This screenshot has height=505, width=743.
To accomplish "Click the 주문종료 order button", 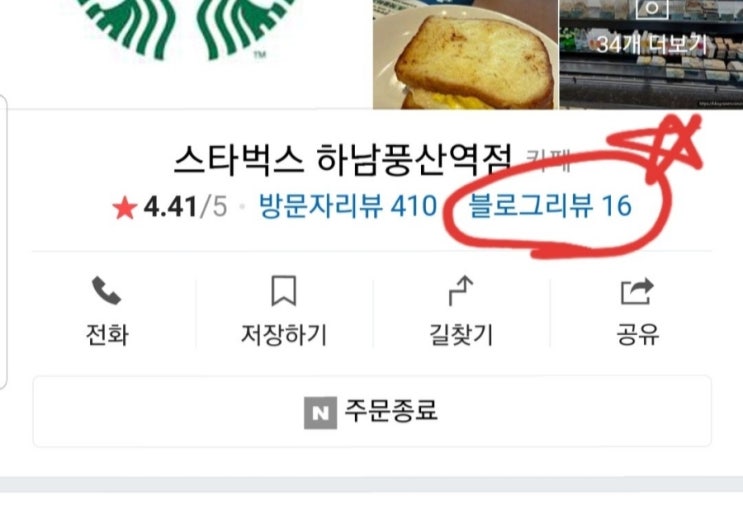I will [372, 411].
